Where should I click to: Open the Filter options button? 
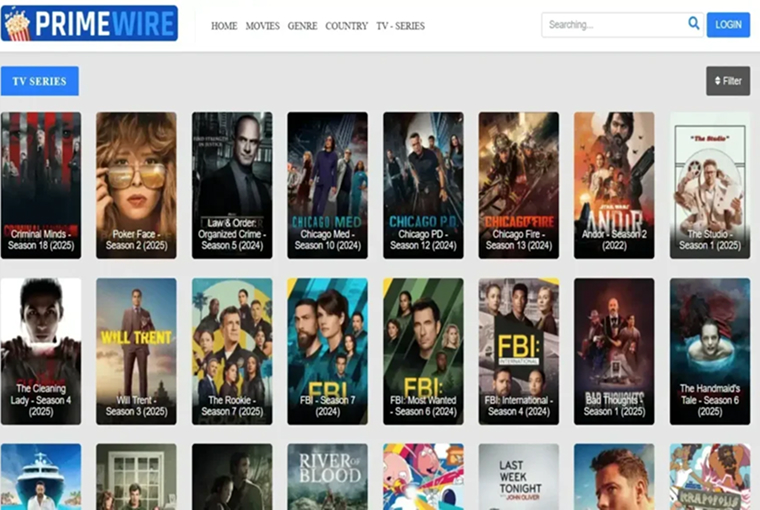coord(727,81)
